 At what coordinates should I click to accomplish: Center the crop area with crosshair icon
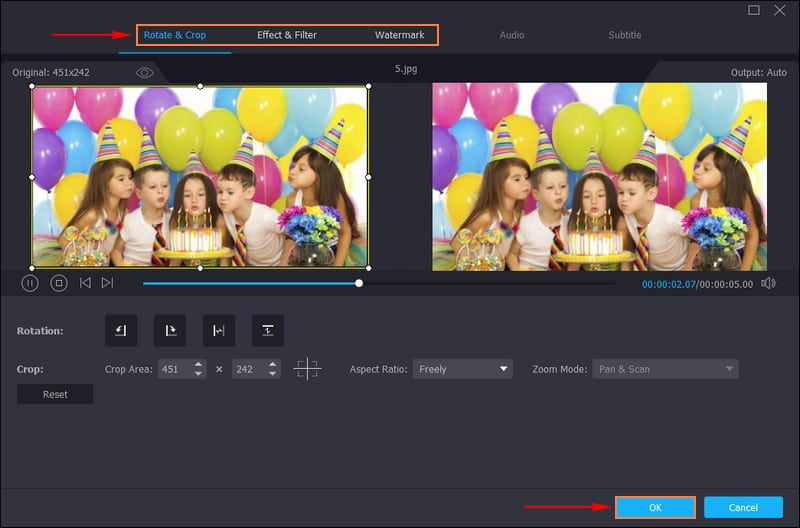[x=307, y=369]
